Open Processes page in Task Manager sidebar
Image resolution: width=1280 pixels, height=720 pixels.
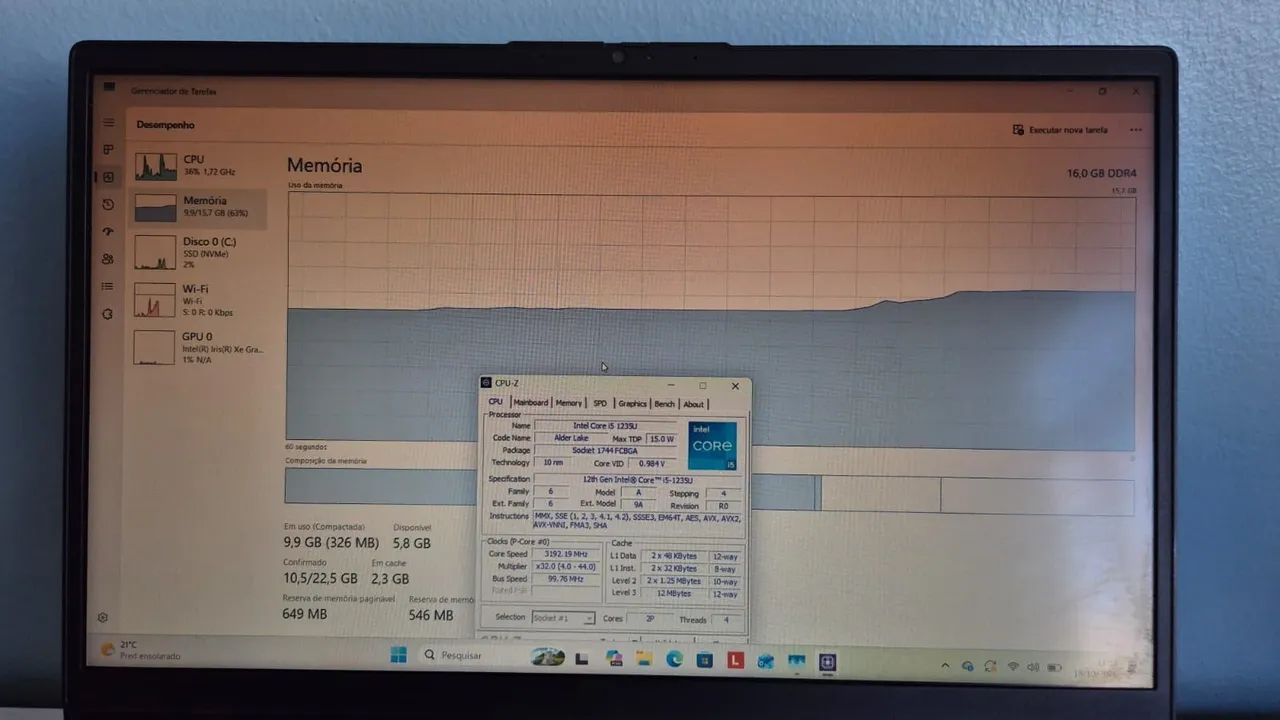click(x=108, y=150)
